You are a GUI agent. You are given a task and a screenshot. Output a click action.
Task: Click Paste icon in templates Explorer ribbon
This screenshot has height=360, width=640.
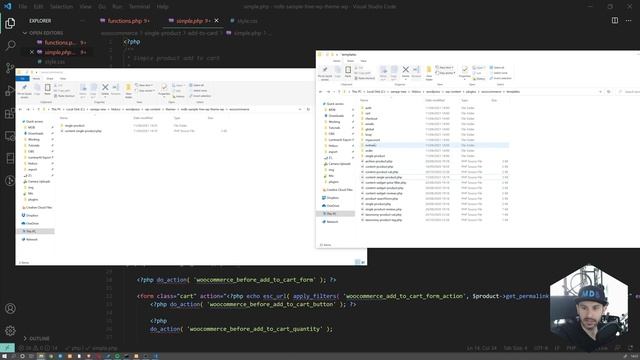(348, 71)
